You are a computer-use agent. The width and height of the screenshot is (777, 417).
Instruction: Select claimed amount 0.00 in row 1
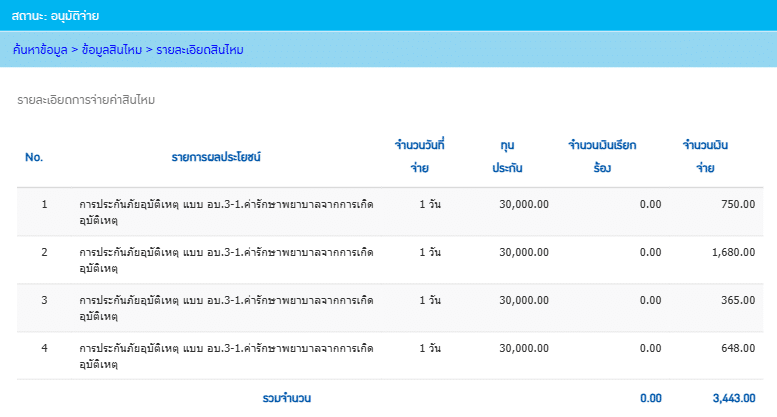point(650,204)
